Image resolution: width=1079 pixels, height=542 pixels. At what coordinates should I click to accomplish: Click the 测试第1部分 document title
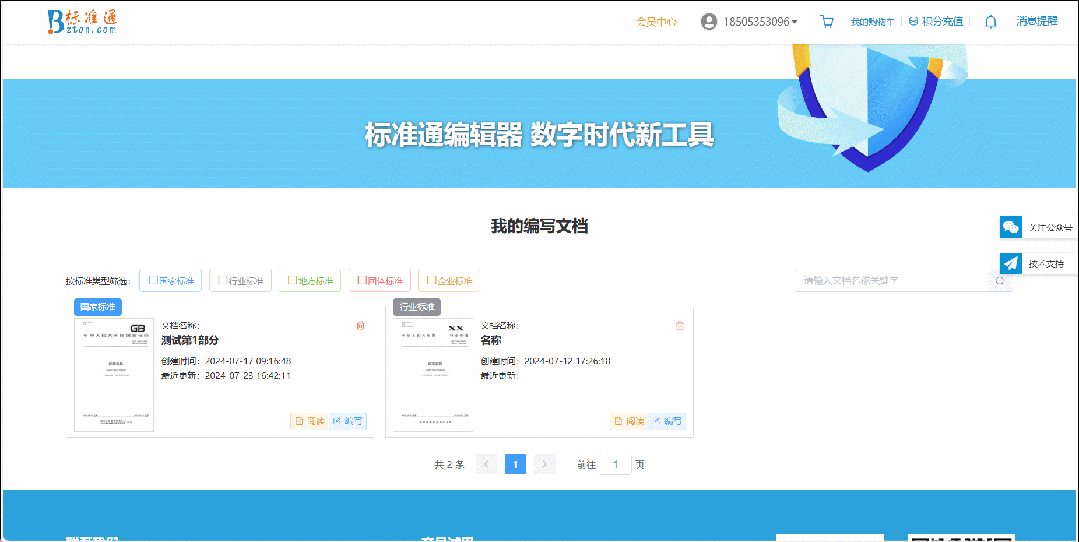[x=190, y=340]
